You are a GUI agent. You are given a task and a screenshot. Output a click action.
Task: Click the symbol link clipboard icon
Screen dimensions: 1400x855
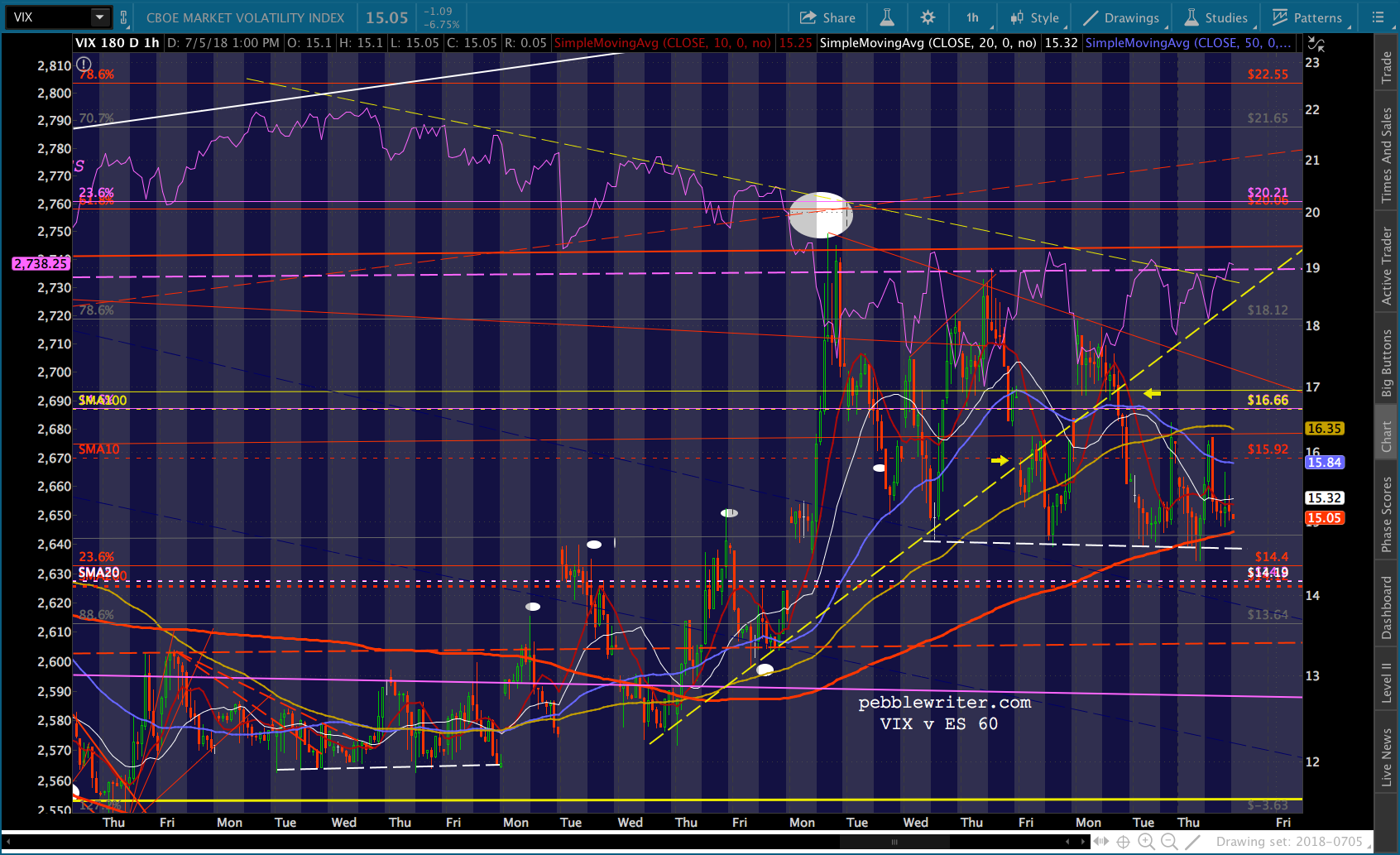[x=124, y=17]
